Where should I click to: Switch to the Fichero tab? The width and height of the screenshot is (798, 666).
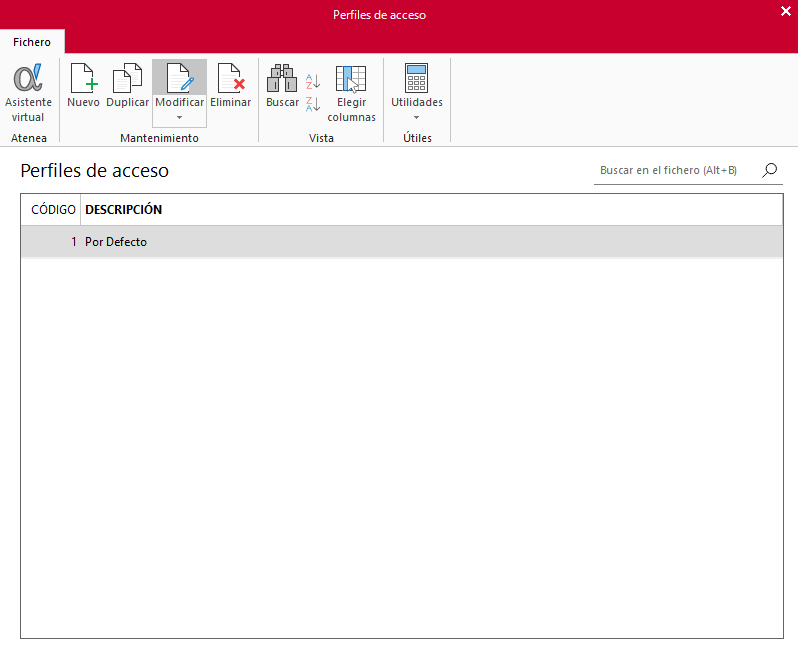[x=32, y=42]
